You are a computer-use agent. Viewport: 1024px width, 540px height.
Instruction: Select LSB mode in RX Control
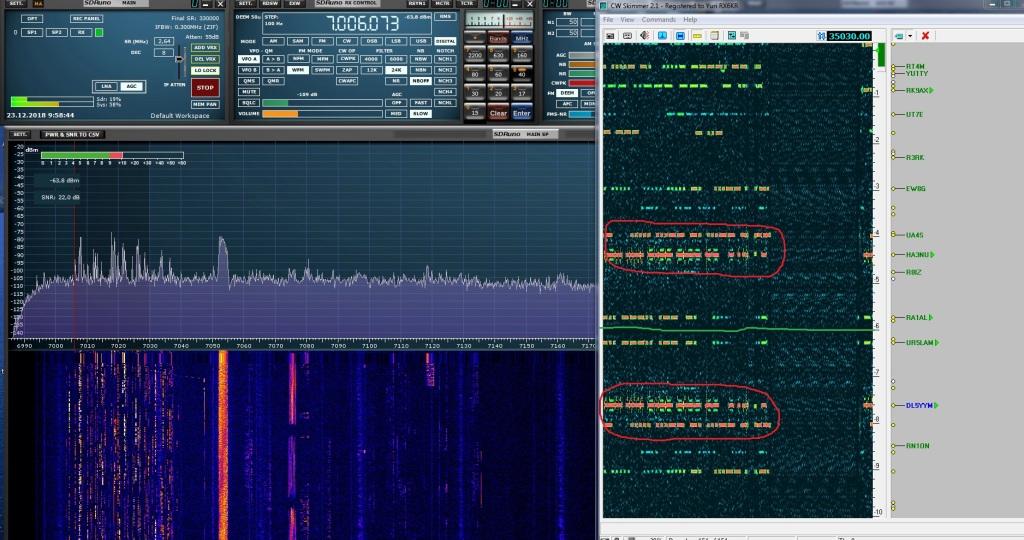coord(396,41)
